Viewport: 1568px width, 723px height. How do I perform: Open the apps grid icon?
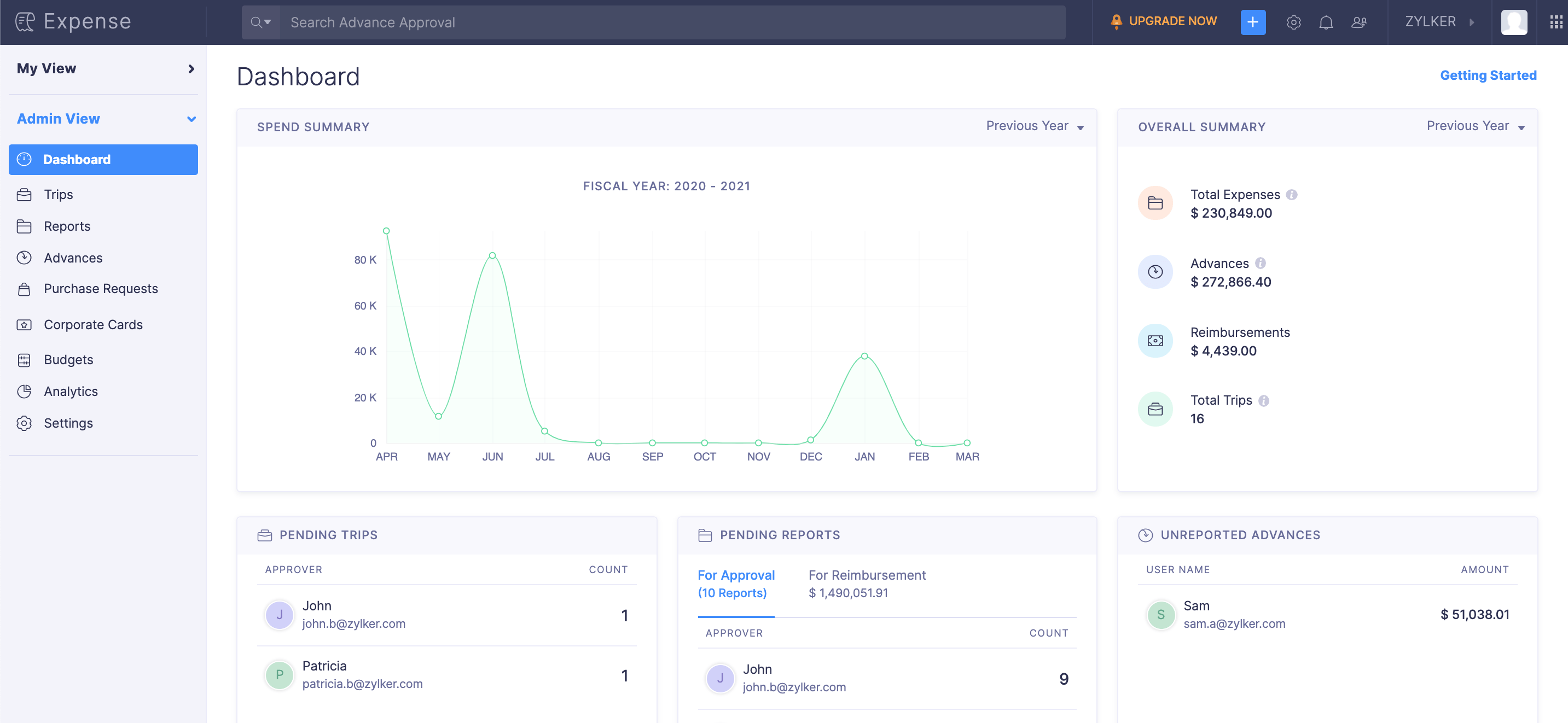(1555, 22)
